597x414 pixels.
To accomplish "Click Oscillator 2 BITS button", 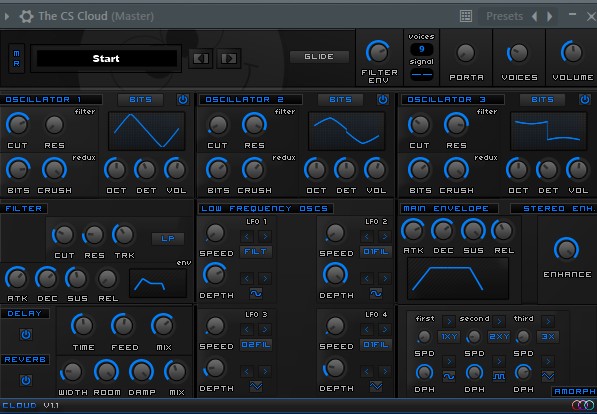I will point(340,99).
